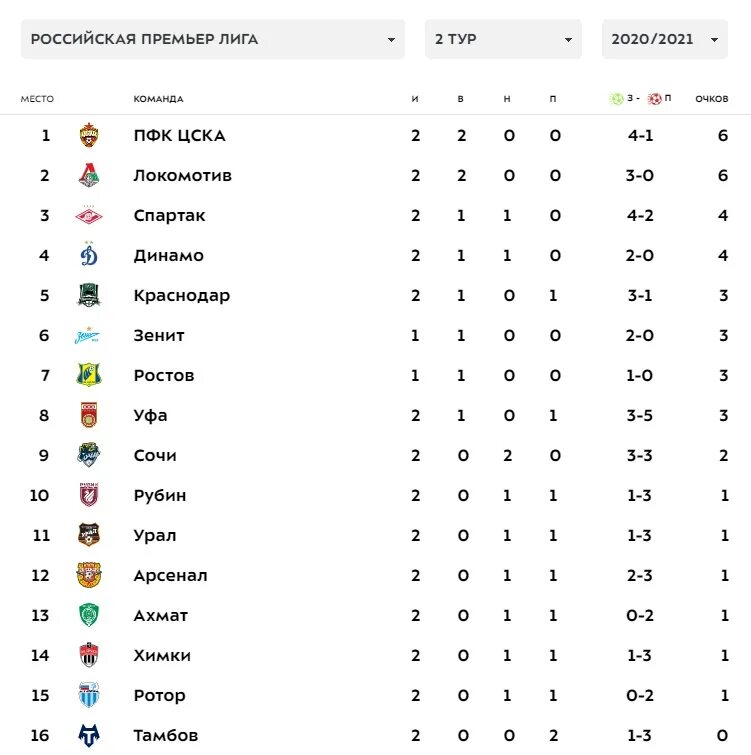This screenshot has height=755, width=751.
Task: Select the Химки team name
Action: point(162,655)
